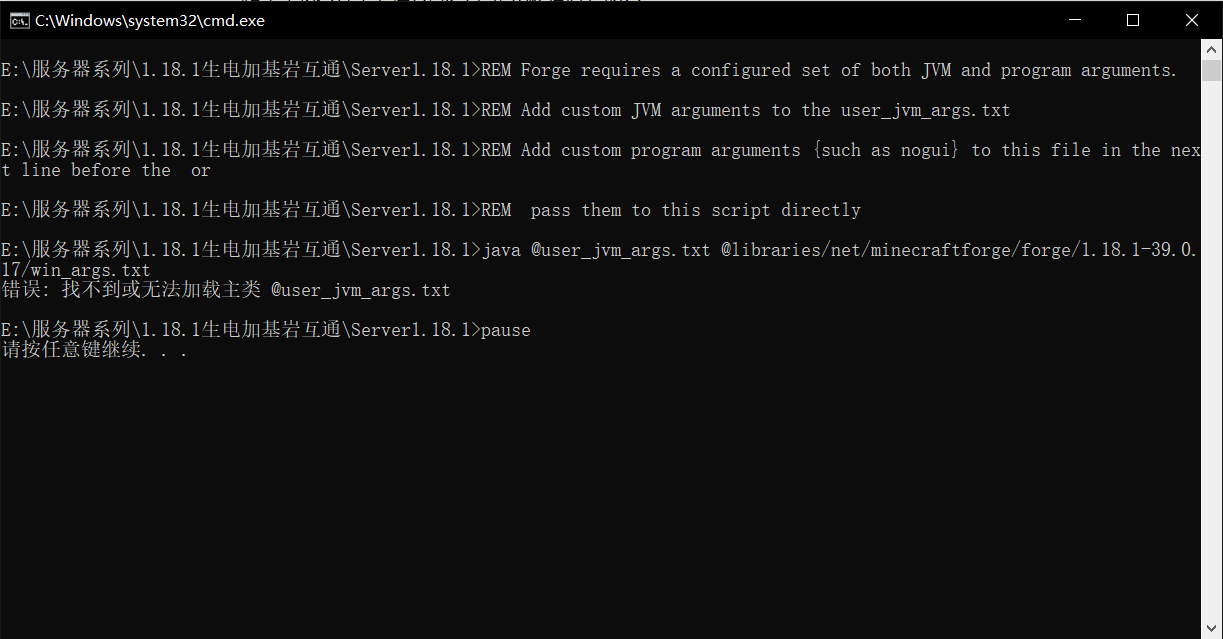This screenshot has width=1223, height=639.
Task: Click the "pause" command text
Action: tap(506, 330)
